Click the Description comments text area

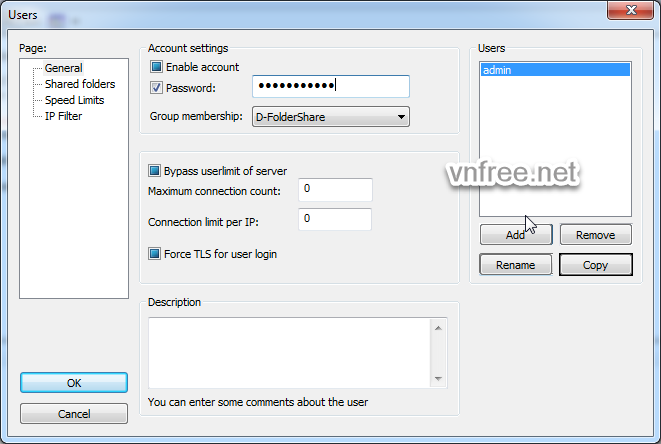coord(290,352)
